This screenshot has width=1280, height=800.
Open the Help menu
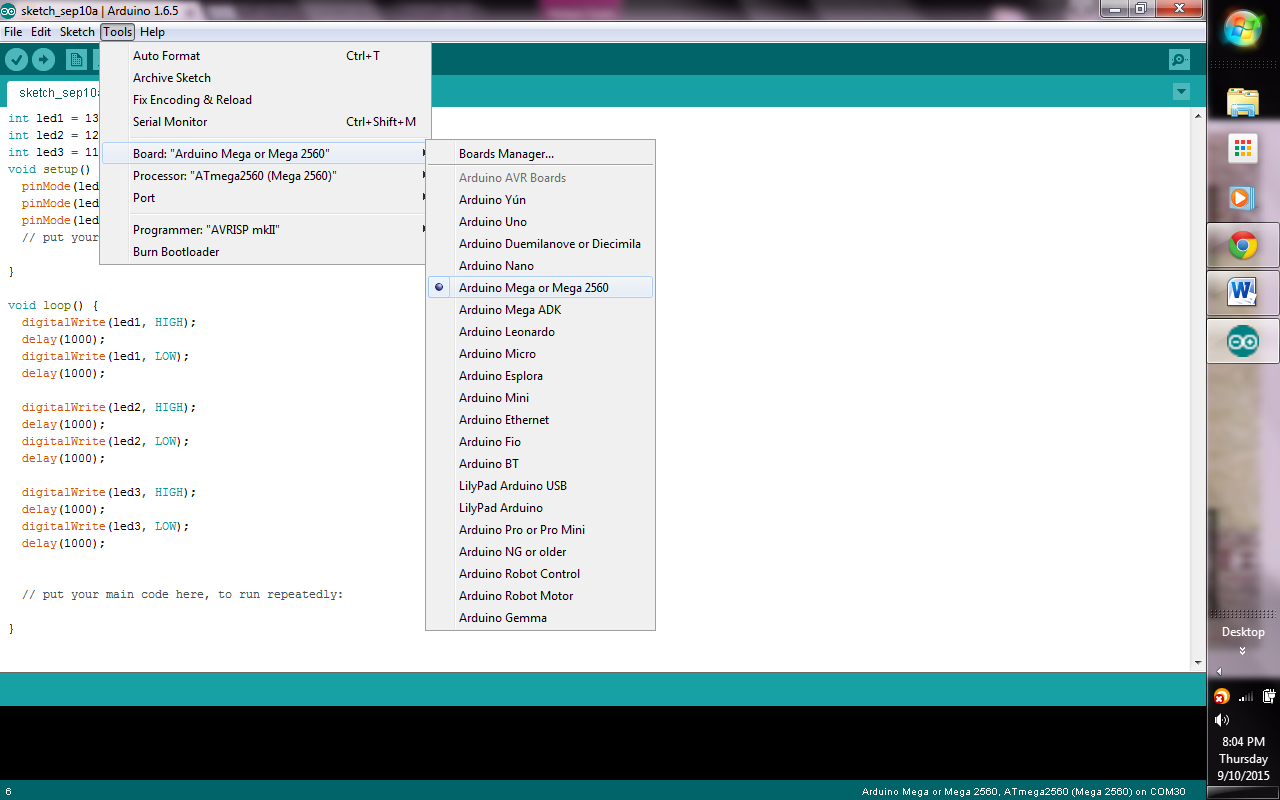pyautogui.click(x=152, y=32)
